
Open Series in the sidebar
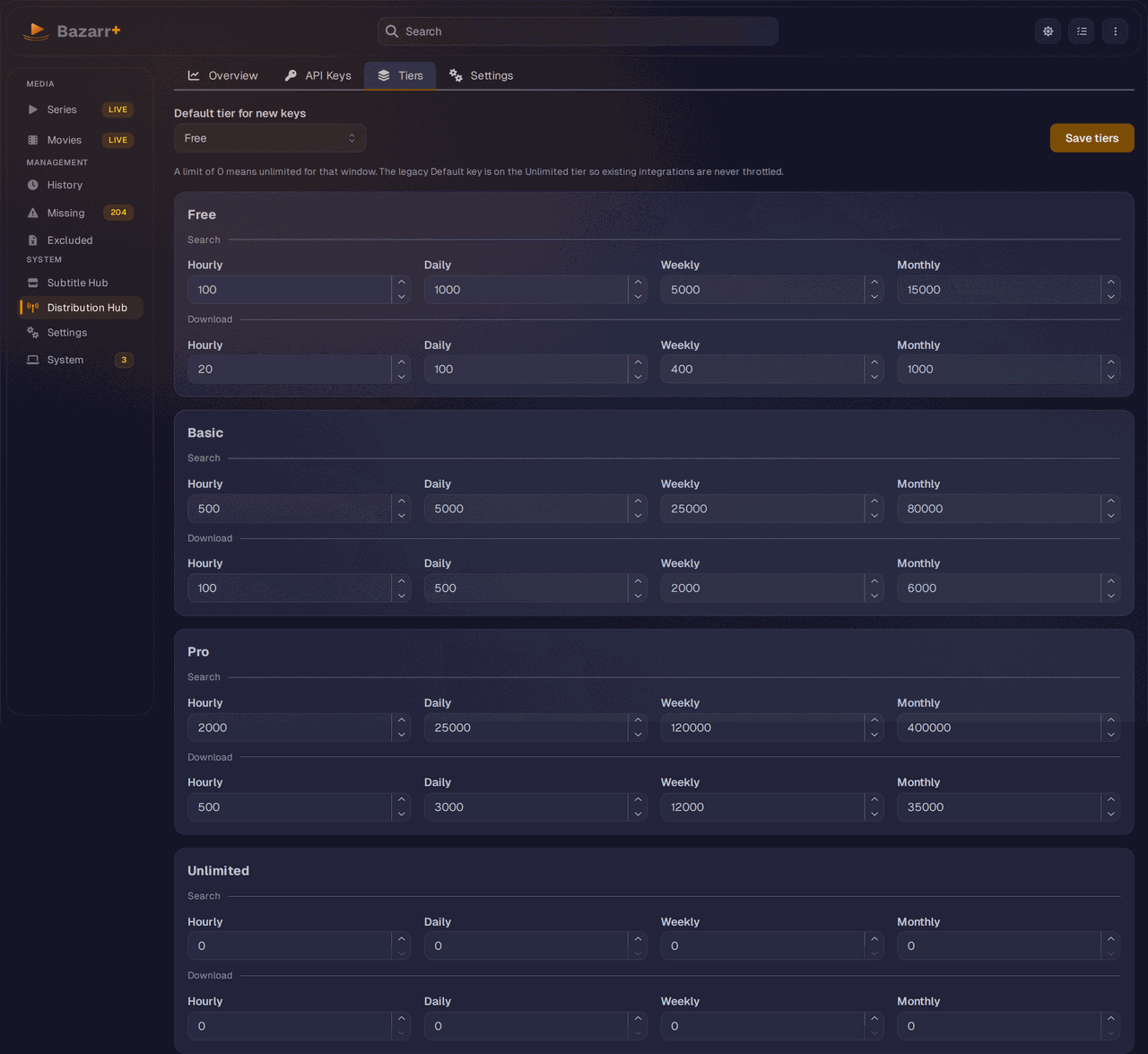pos(80,109)
